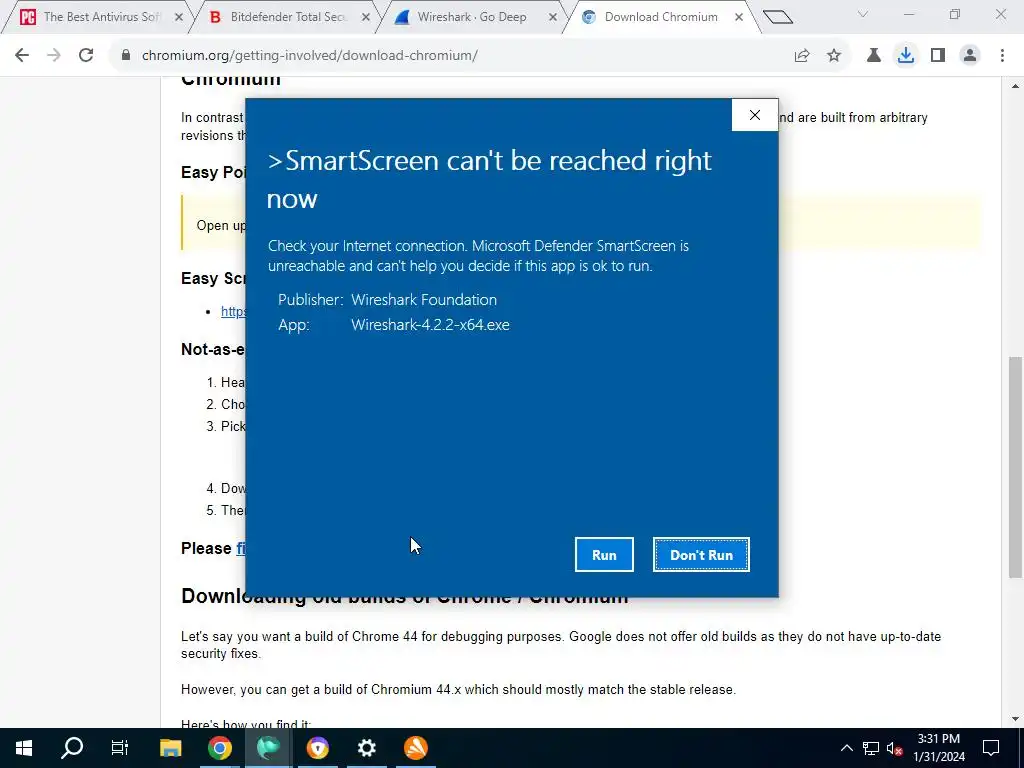Open the teal bird browser on taskbar

point(268,748)
